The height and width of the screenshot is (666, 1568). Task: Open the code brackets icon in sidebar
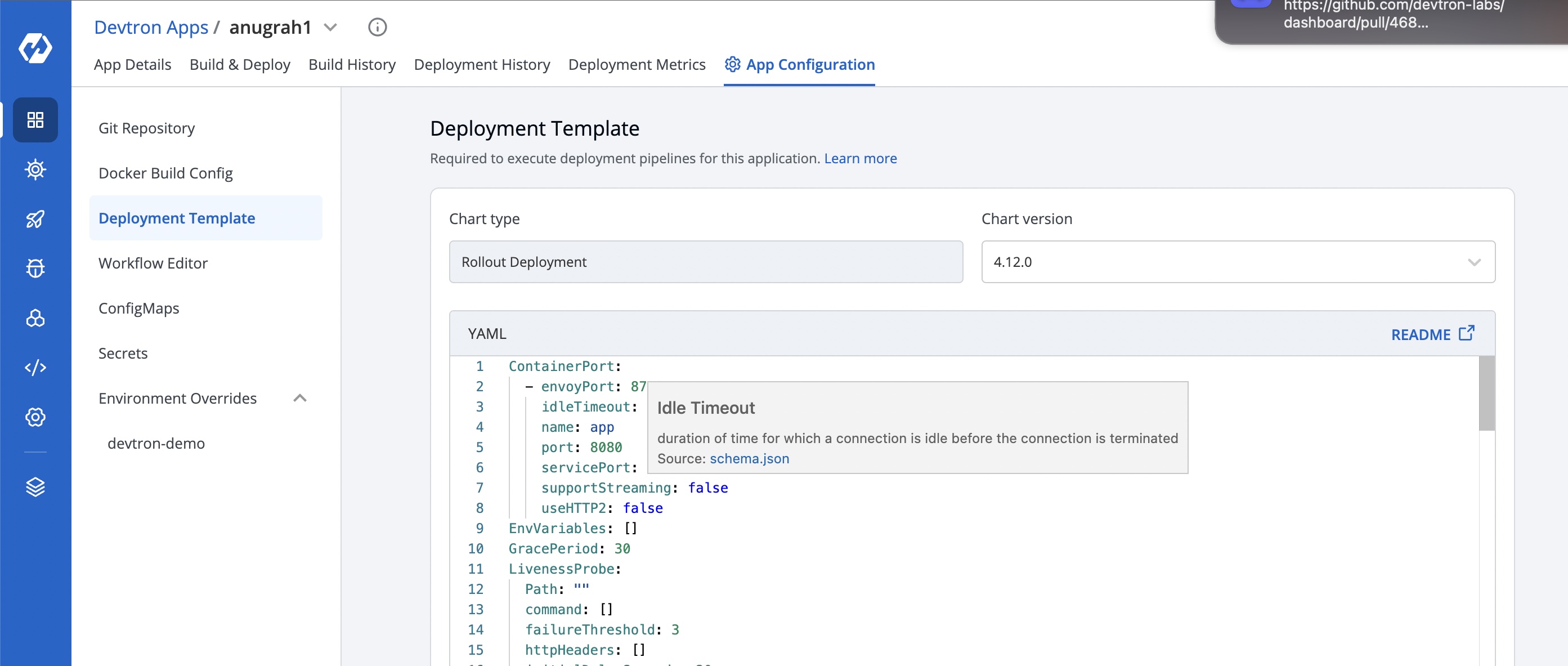(35, 368)
